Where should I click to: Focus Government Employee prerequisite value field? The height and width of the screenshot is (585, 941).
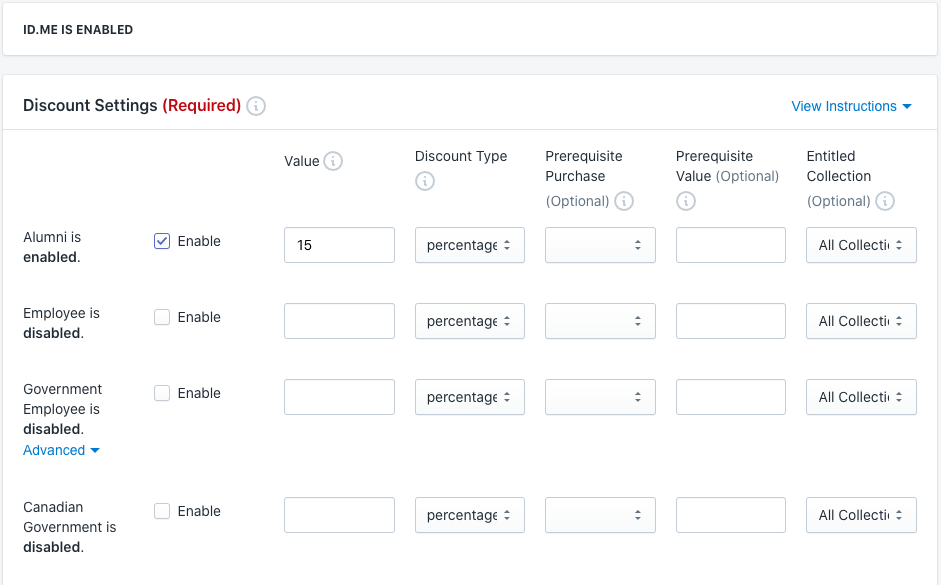click(731, 397)
